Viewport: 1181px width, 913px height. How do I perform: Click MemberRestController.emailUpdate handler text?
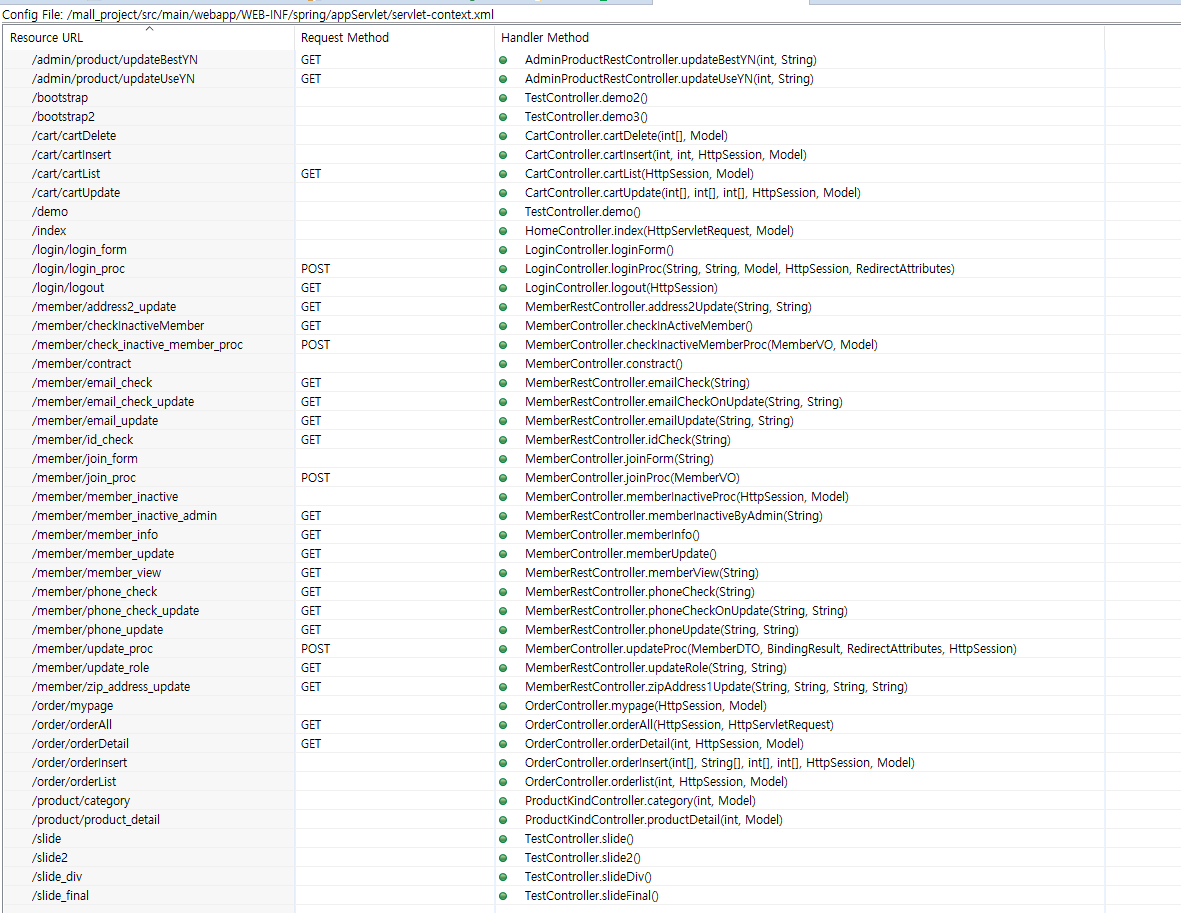659,420
